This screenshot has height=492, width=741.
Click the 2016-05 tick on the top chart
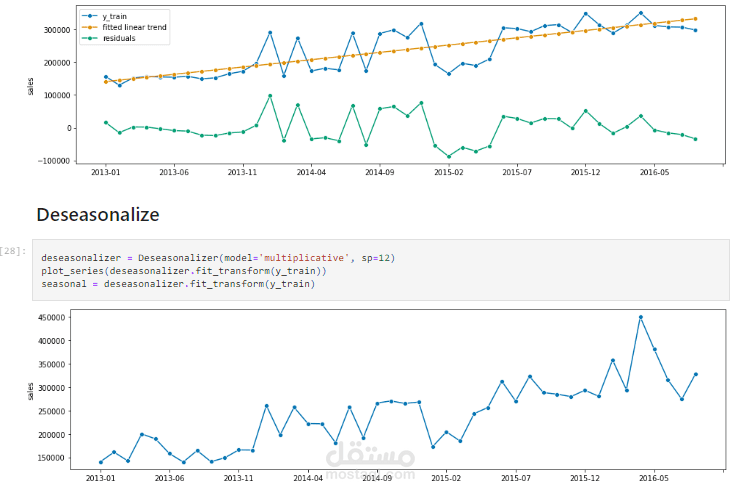point(654,172)
